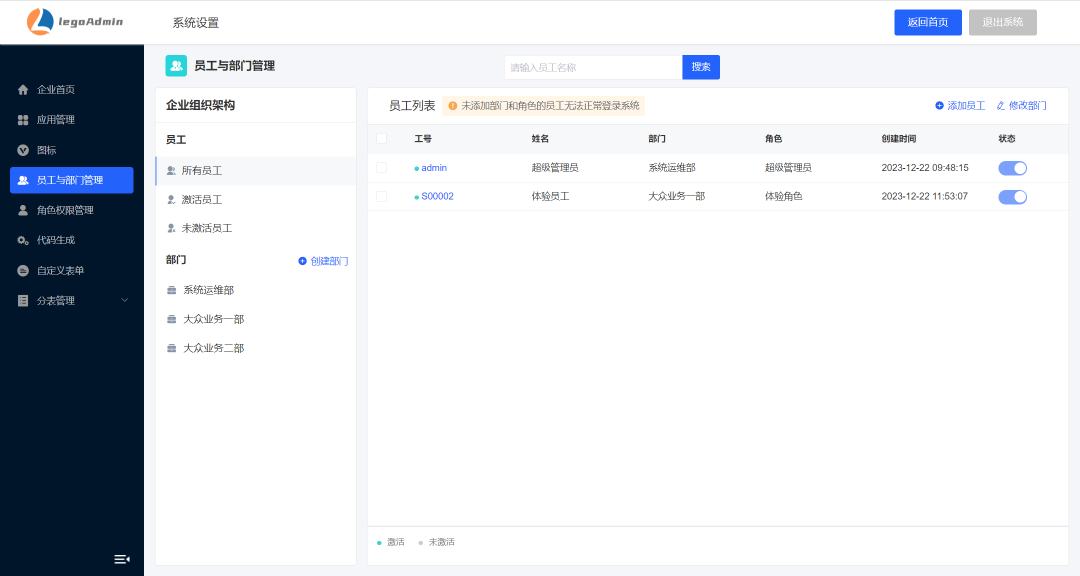Image resolution: width=1080 pixels, height=576 pixels.
Task: Click the 返回首页 button
Action: (x=927, y=22)
